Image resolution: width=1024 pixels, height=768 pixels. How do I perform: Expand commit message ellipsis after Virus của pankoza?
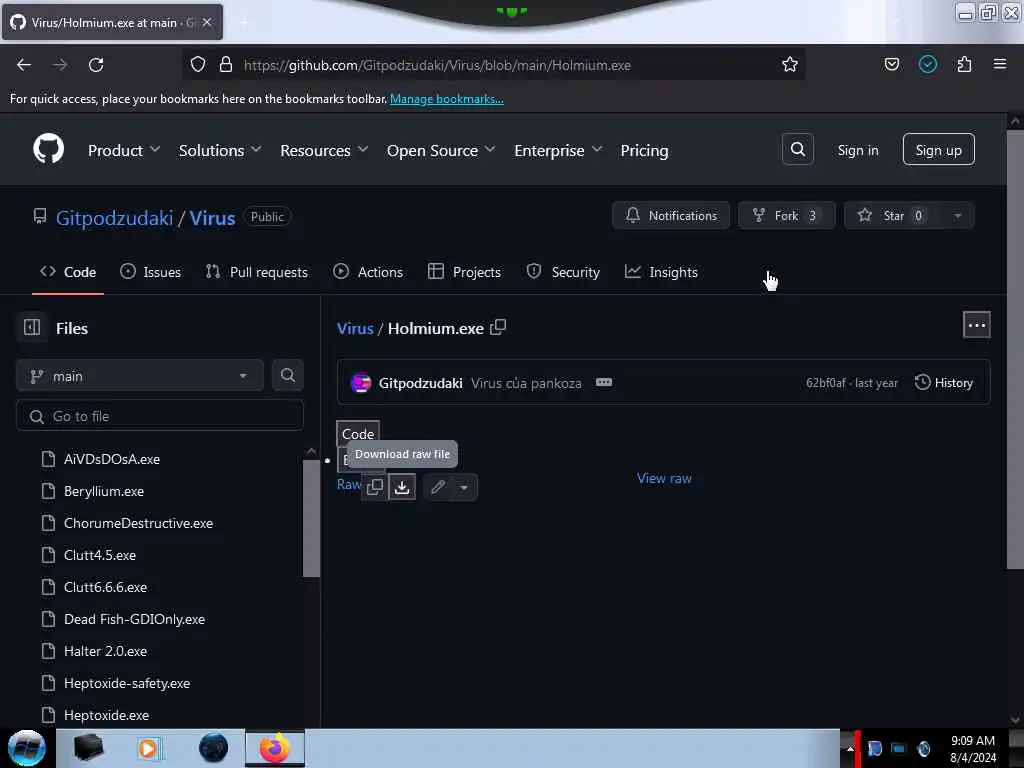coord(604,383)
